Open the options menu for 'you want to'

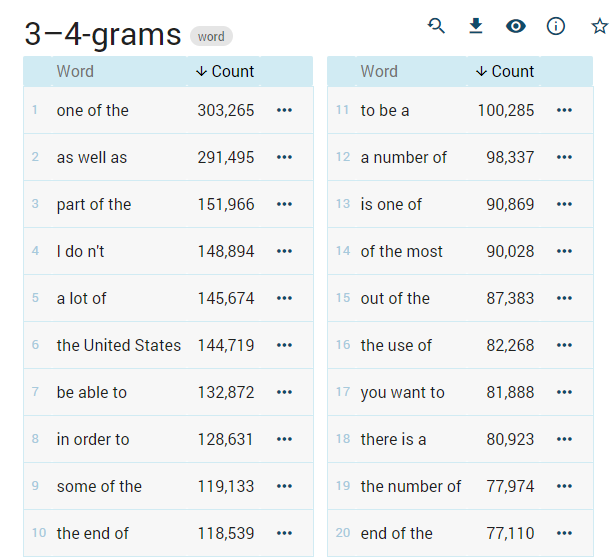pos(564,392)
